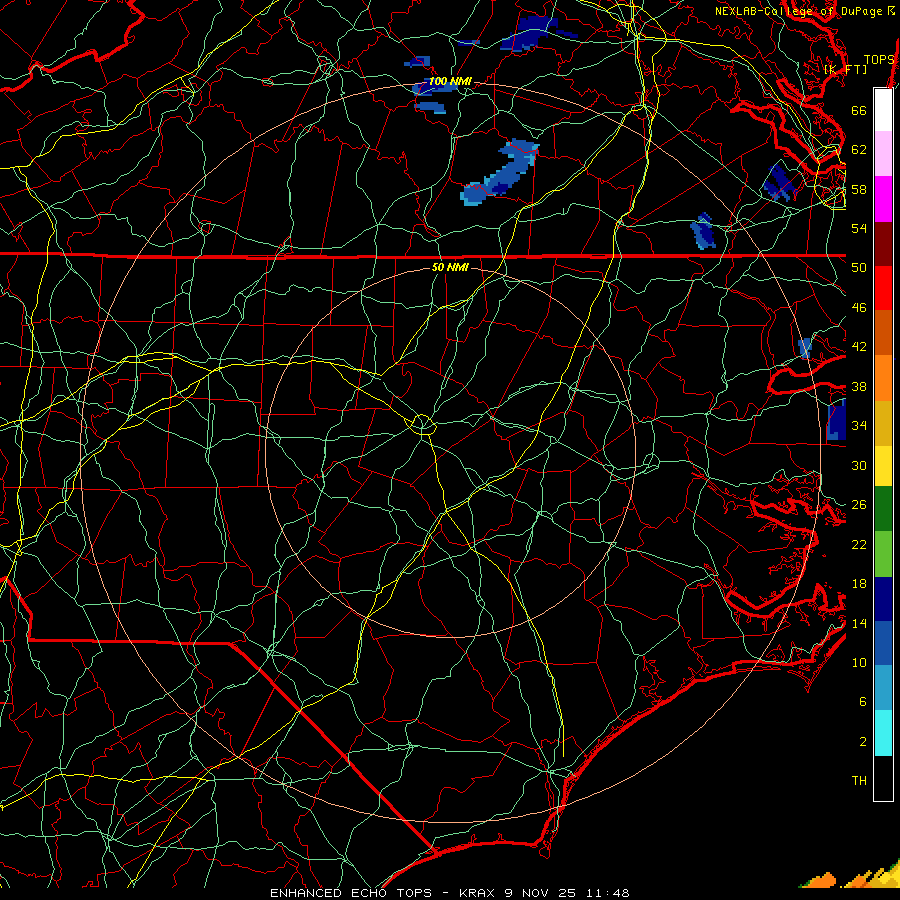Image resolution: width=900 pixels, height=900 pixels.
Task: Click the legend value 42
Action: pyautogui.click(x=859, y=347)
